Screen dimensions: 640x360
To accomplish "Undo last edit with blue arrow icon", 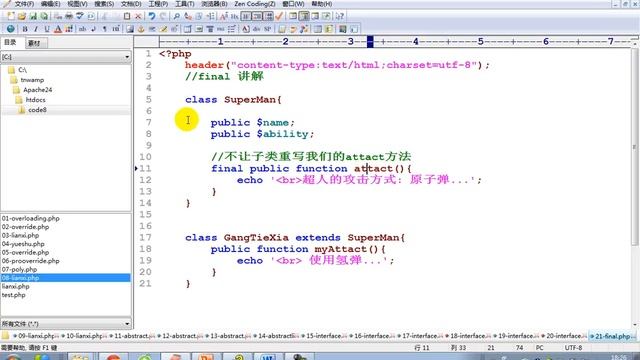I will click(152, 16).
